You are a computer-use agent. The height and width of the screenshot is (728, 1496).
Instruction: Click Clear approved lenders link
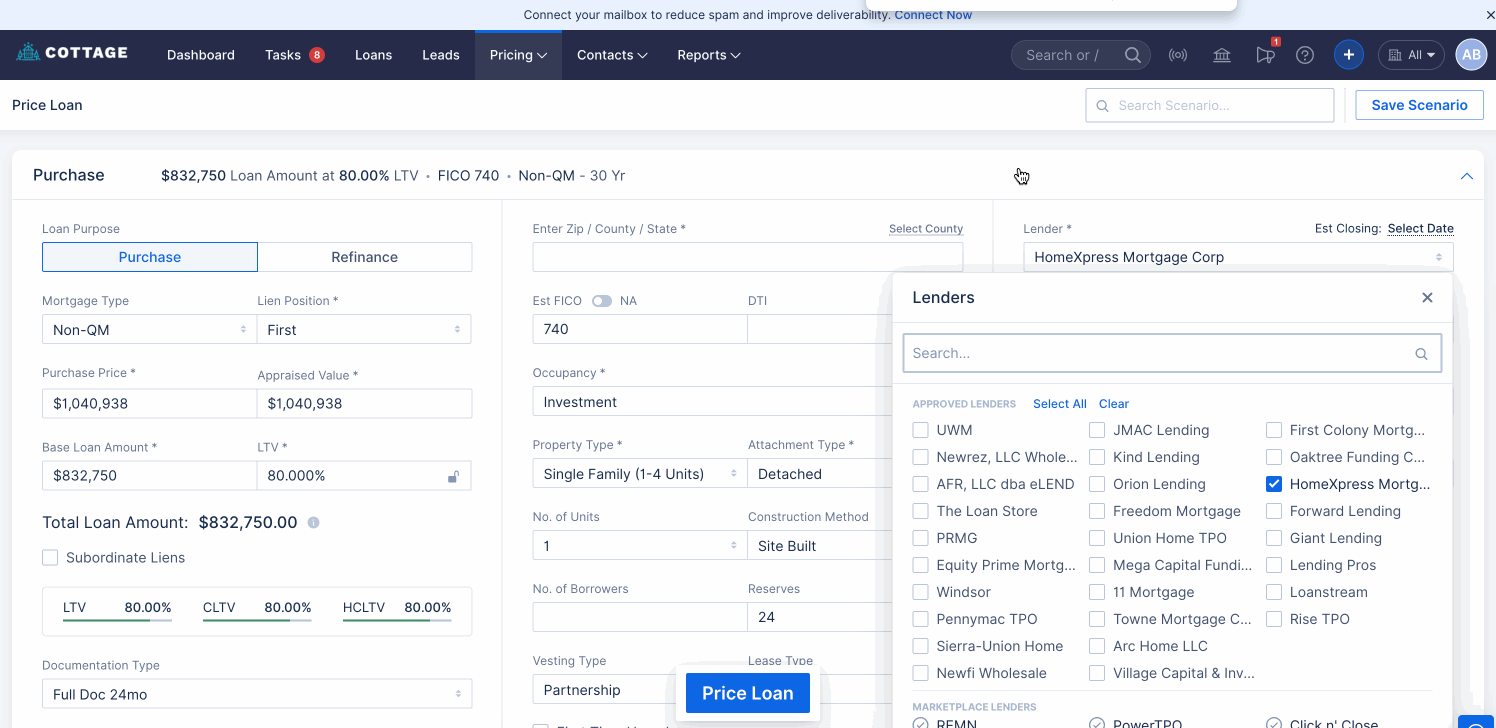[1114, 404]
